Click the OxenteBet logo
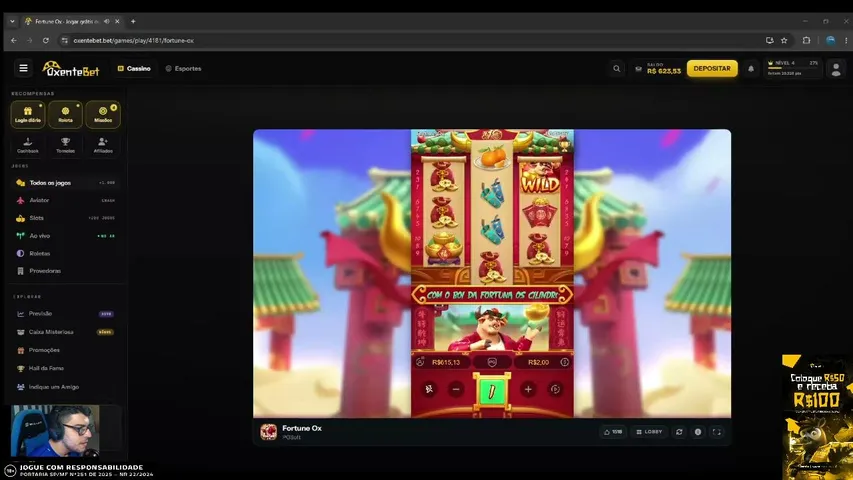 coord(71,69)
